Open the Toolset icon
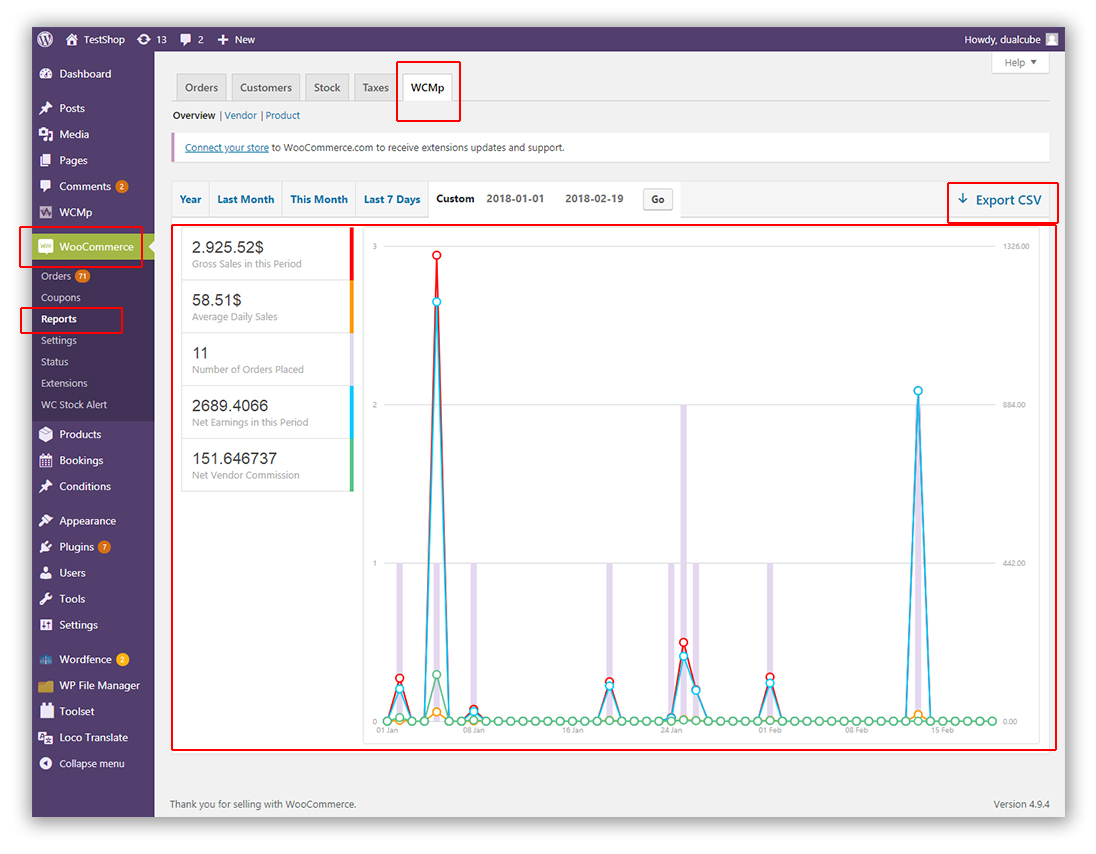1096x854 pixels. coord(46,711)
